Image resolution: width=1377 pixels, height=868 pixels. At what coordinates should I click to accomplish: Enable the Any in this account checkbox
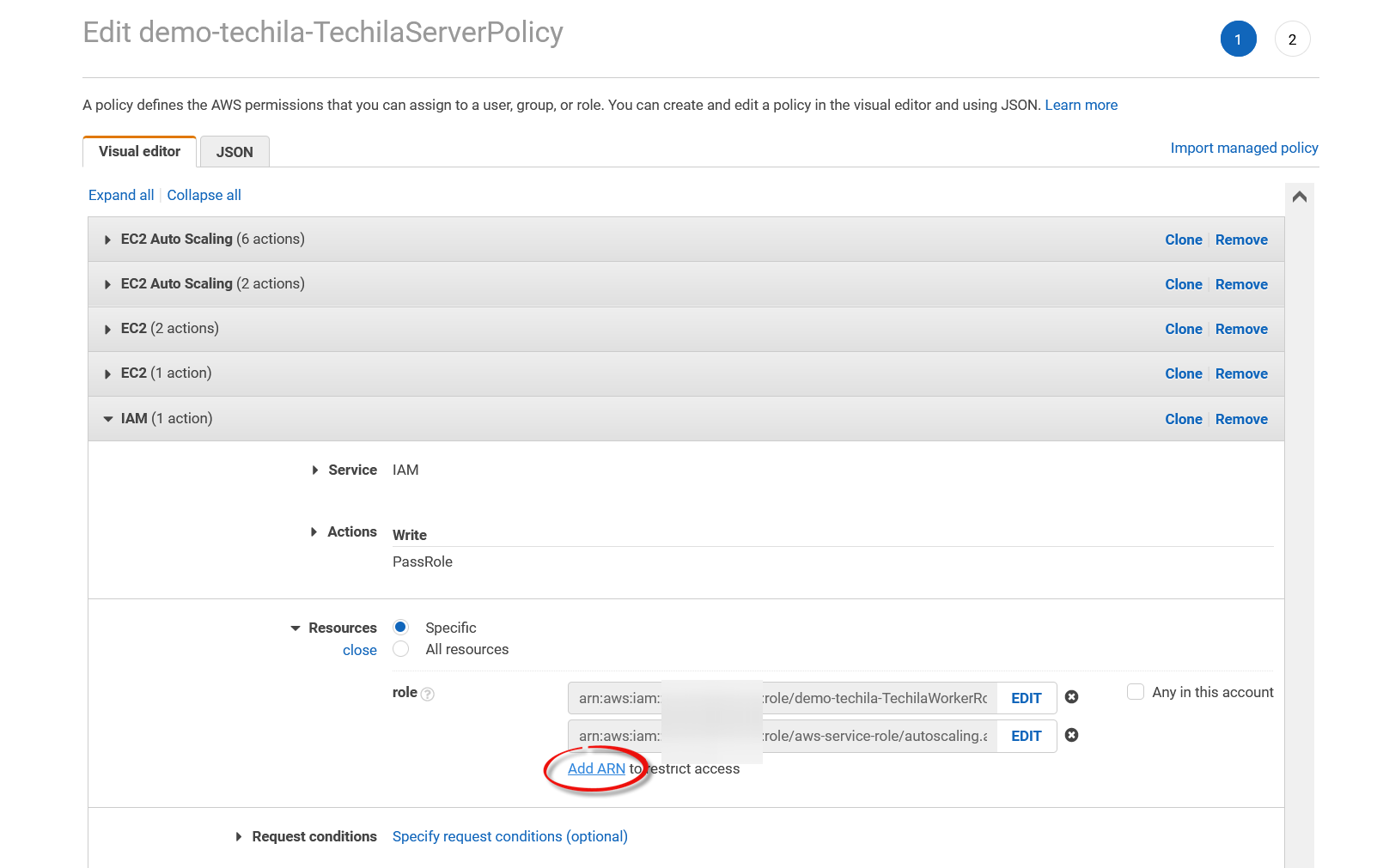tap(1136, 692)
